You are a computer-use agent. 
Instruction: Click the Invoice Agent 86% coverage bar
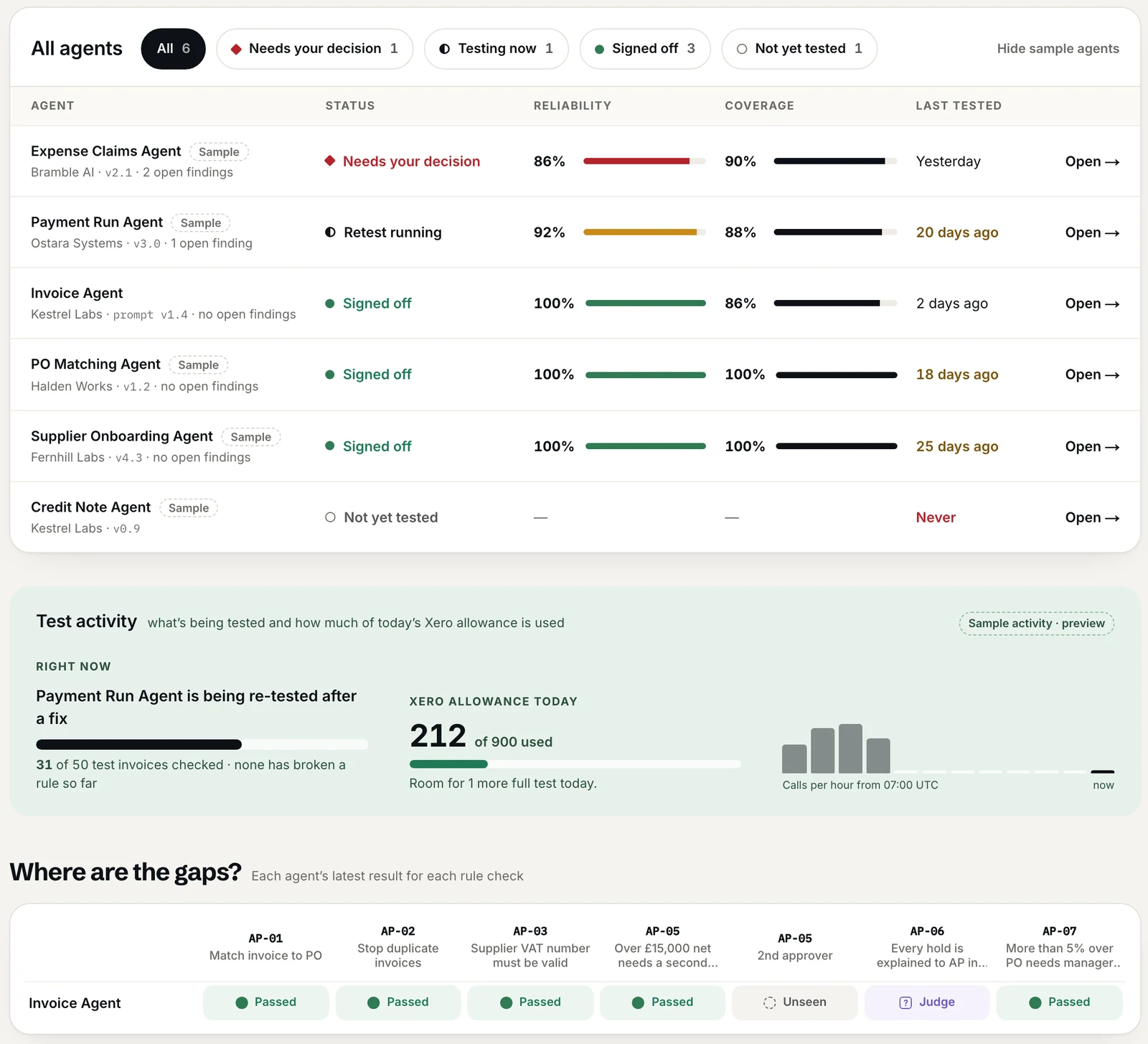(835, 304)
